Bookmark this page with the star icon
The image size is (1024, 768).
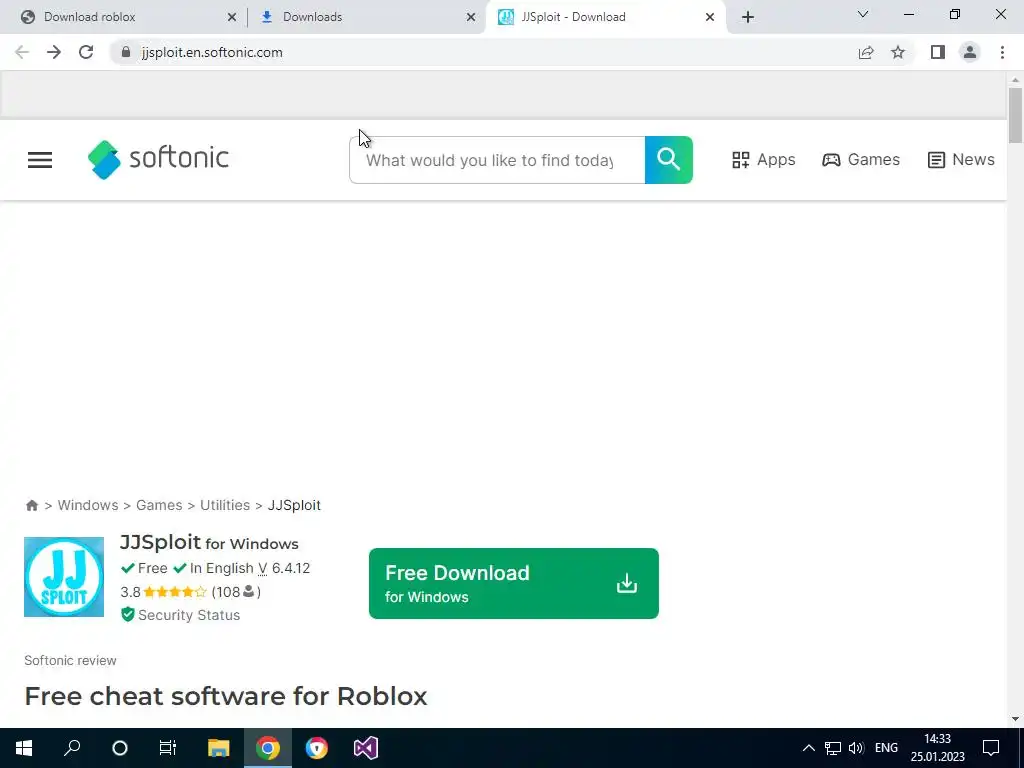pyautogui.click(x=898, y=52)
